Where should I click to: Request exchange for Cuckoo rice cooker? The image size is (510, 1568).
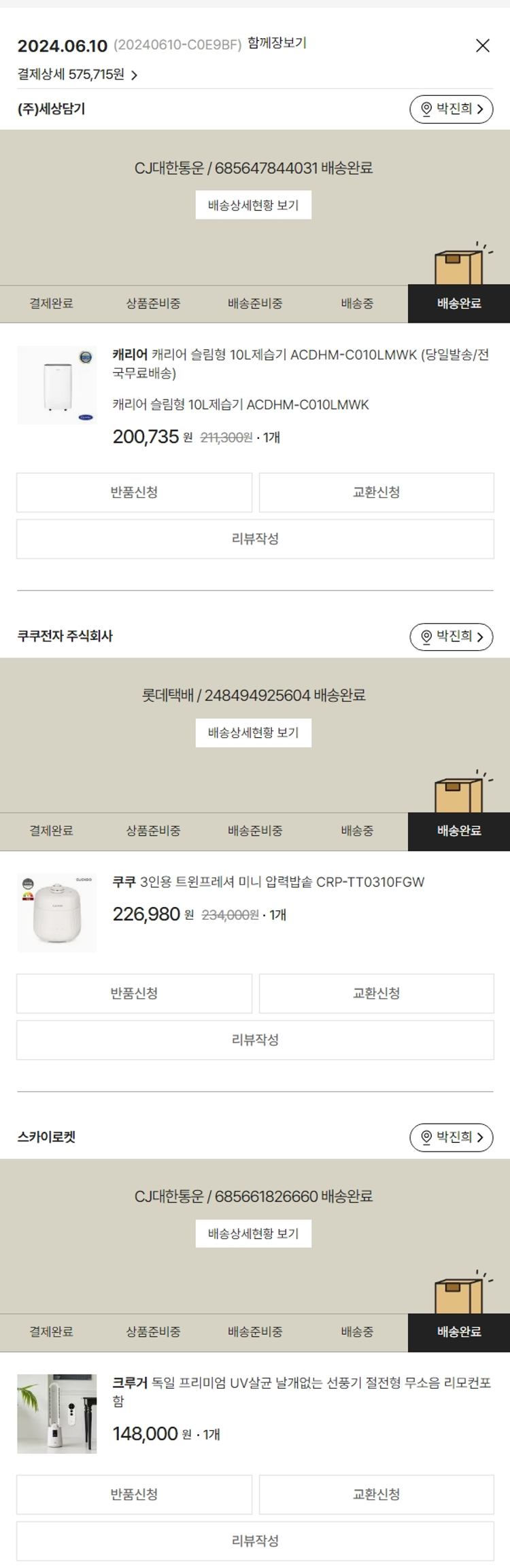click(376, 993)
